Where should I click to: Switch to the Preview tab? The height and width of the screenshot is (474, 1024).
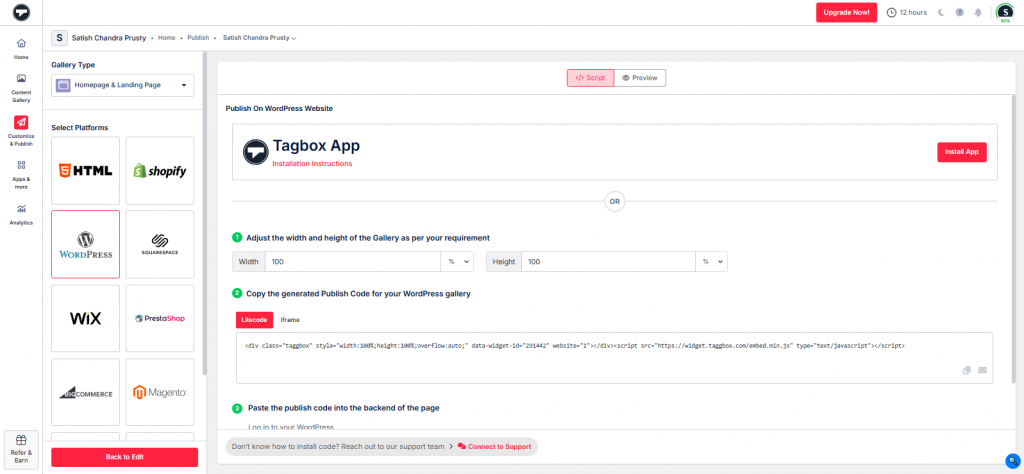pyautogui.click(x=640, y=77)
